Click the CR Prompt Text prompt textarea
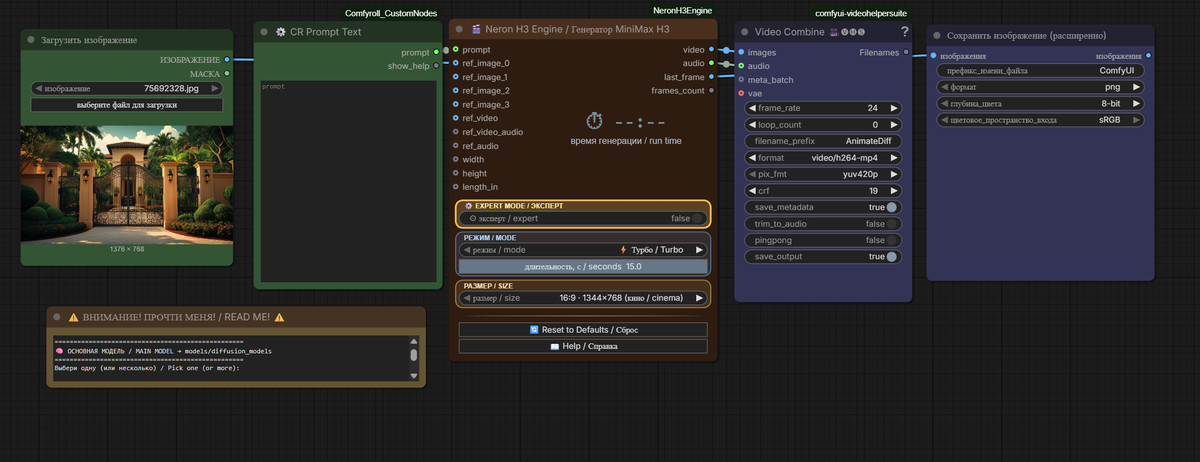This screenshot has height=462, width=1200. (348, 180)
